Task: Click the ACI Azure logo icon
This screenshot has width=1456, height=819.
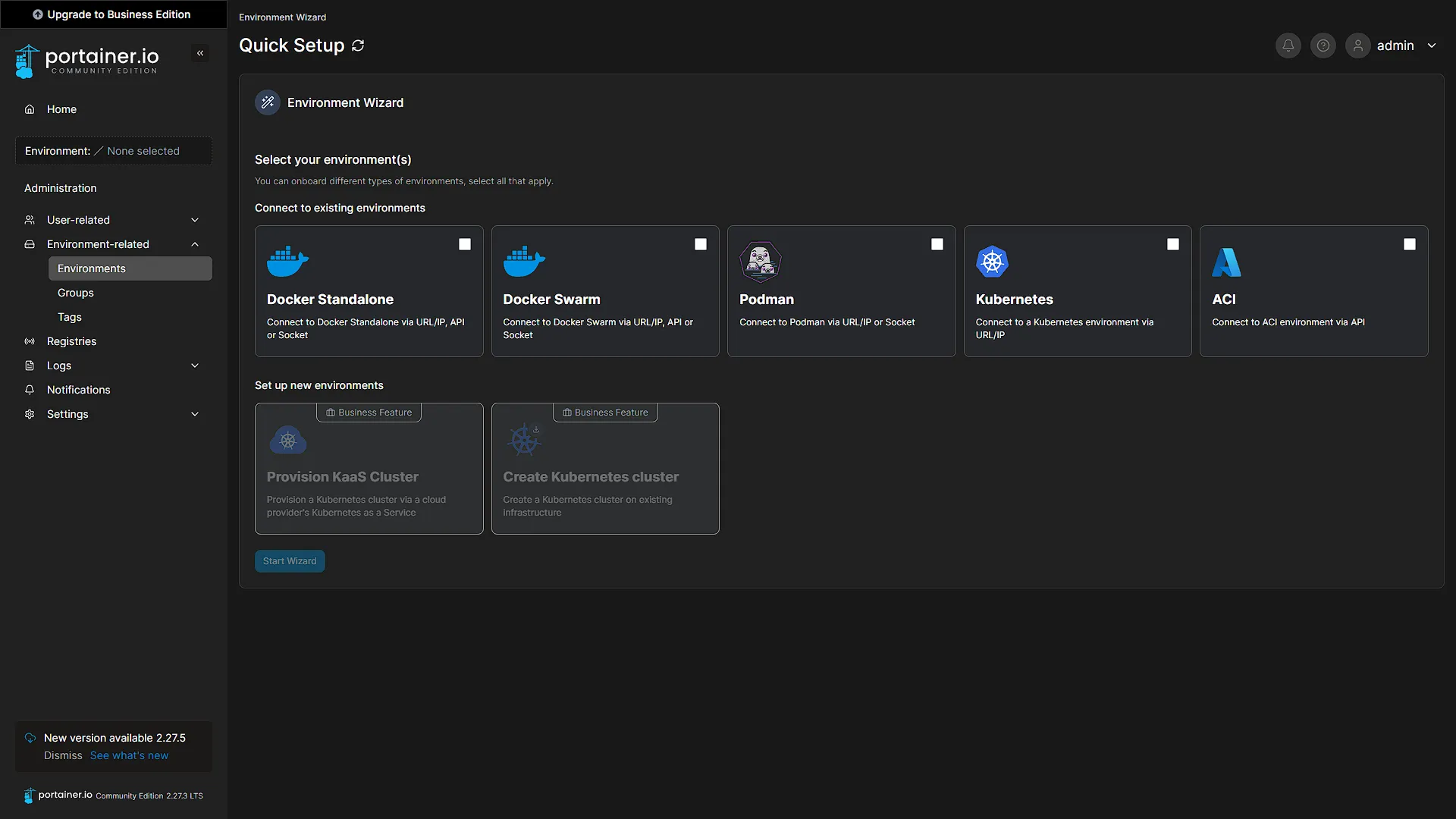Action: [1226, 262]
